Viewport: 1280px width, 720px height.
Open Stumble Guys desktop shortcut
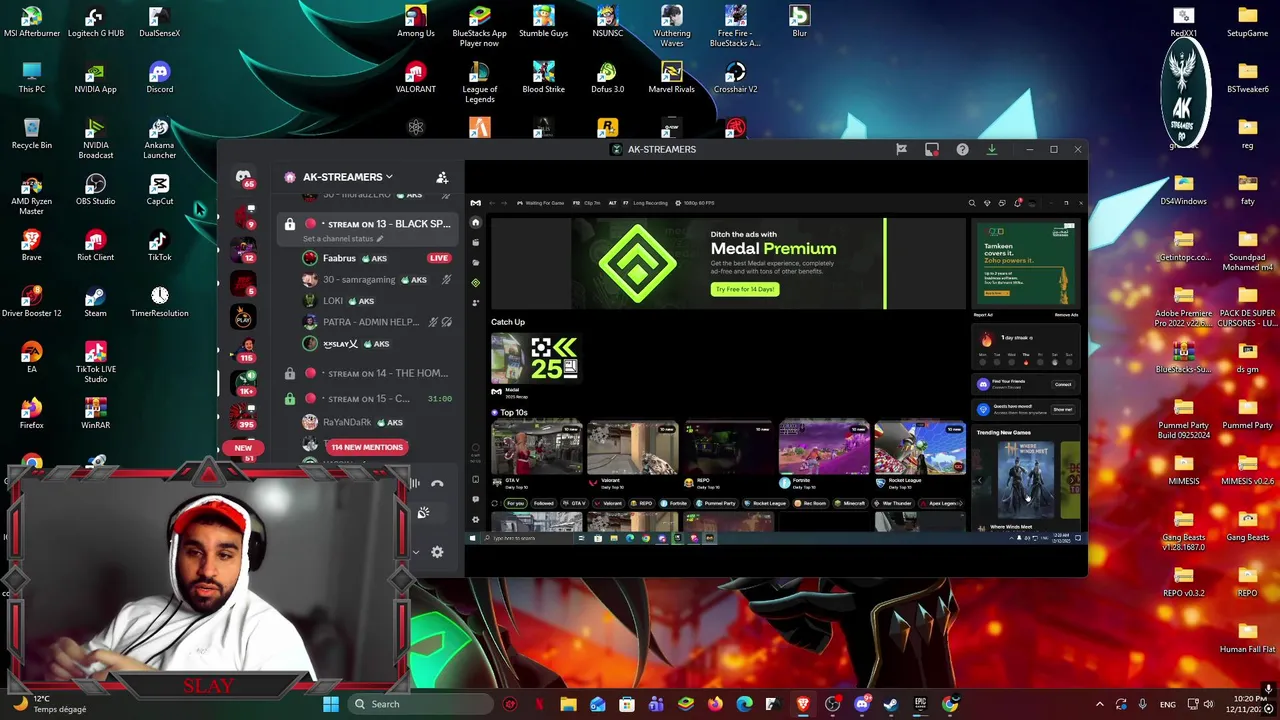(543, 22)
